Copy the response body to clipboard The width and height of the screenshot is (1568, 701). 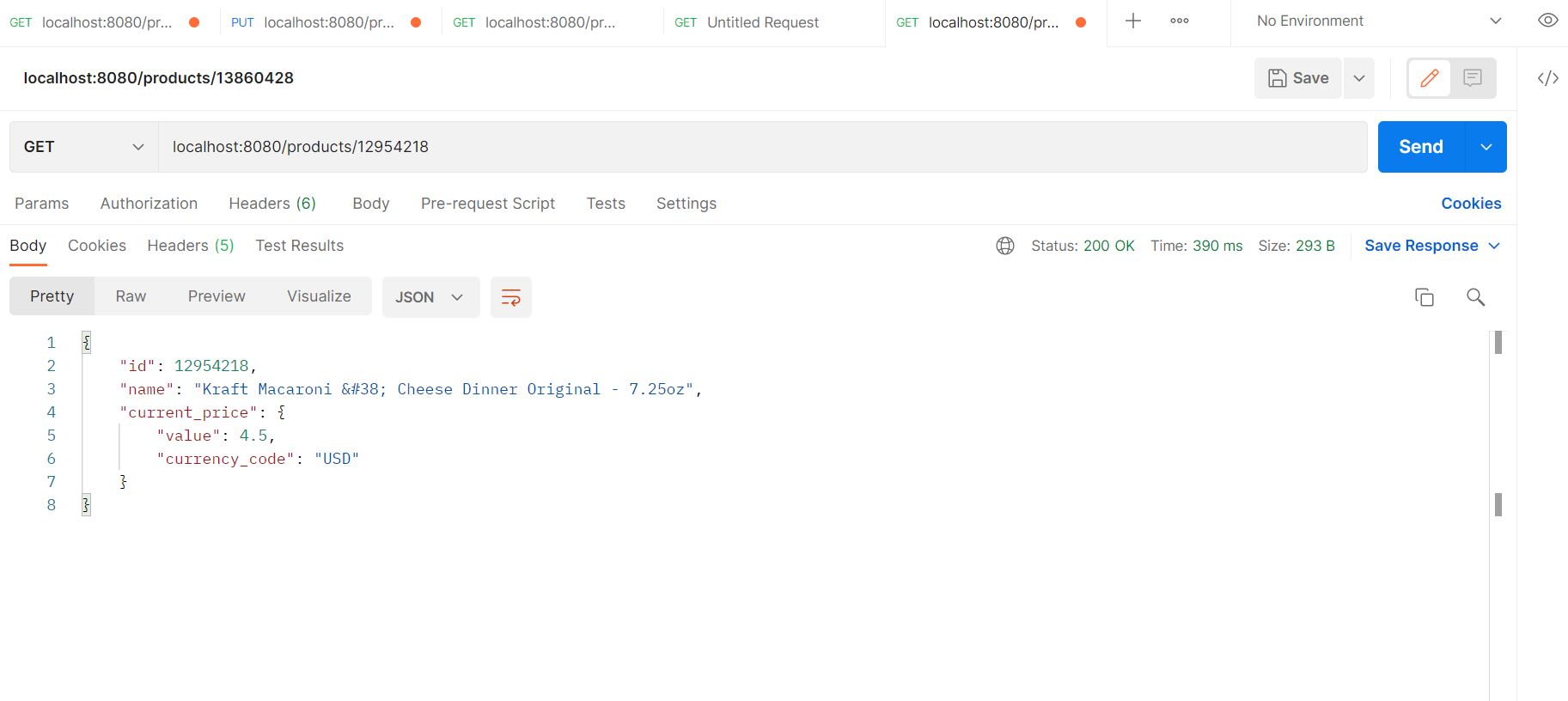(1424, 297)
